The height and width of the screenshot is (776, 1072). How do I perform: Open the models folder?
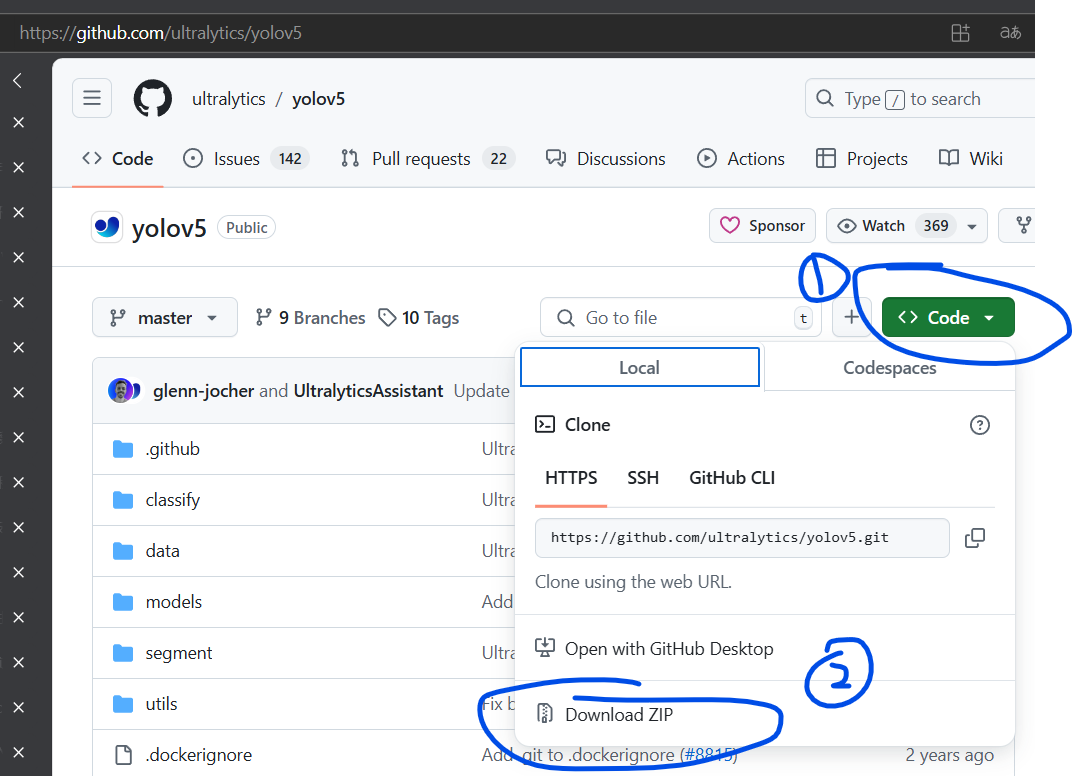pyautogui.click(x=174, y=602)
